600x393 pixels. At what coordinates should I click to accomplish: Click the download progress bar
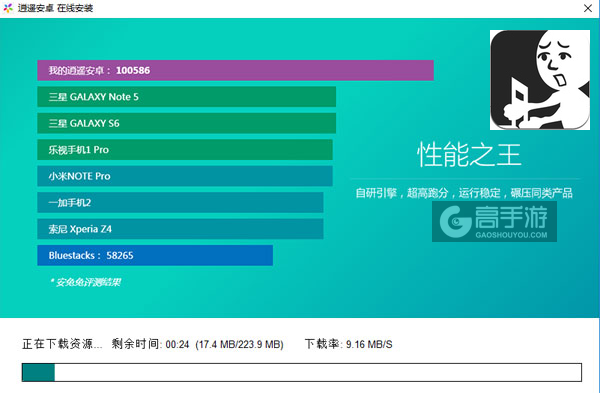(302, 372)
